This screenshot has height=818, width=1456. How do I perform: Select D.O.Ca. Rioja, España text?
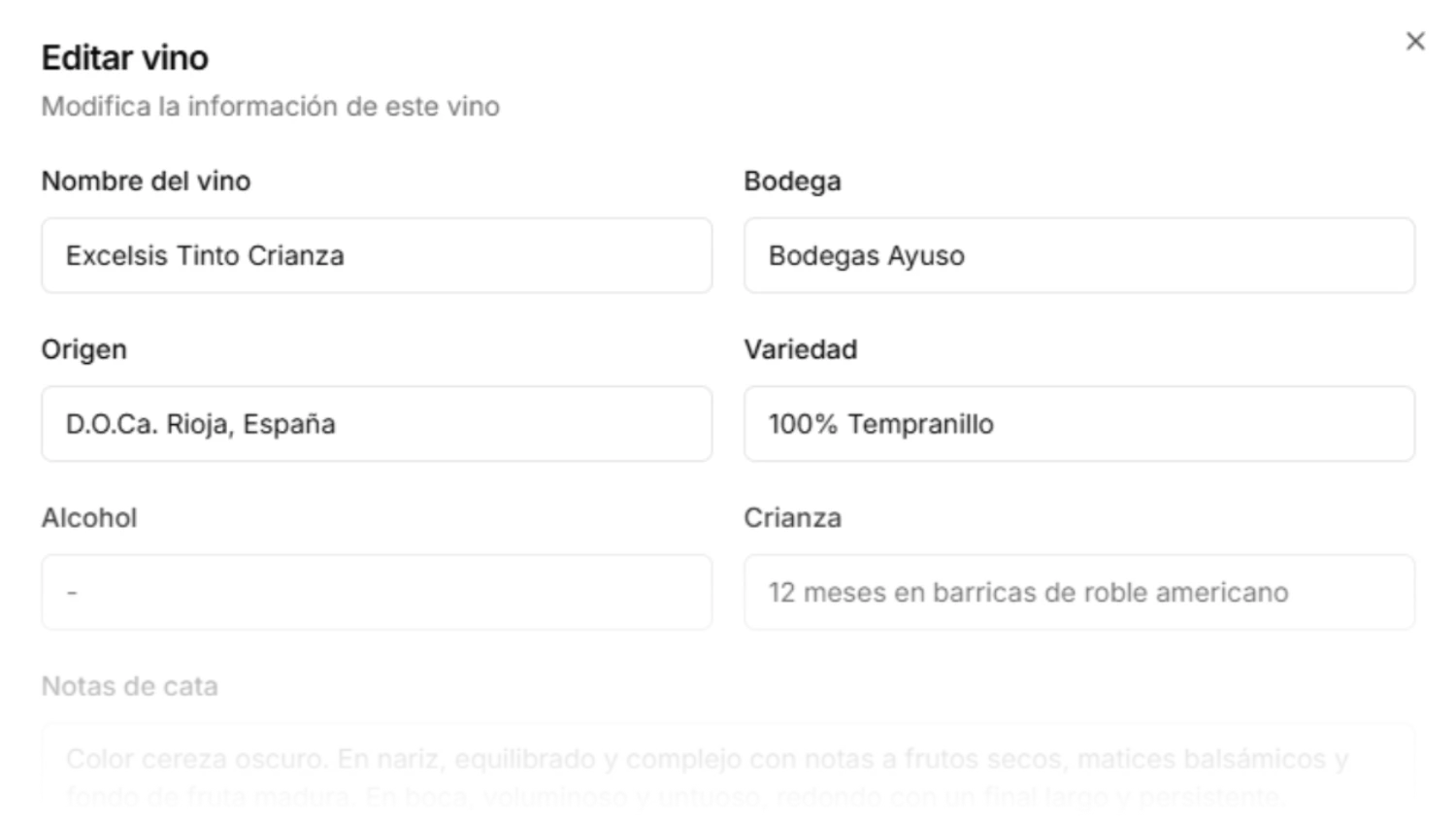tap(198, 423)
